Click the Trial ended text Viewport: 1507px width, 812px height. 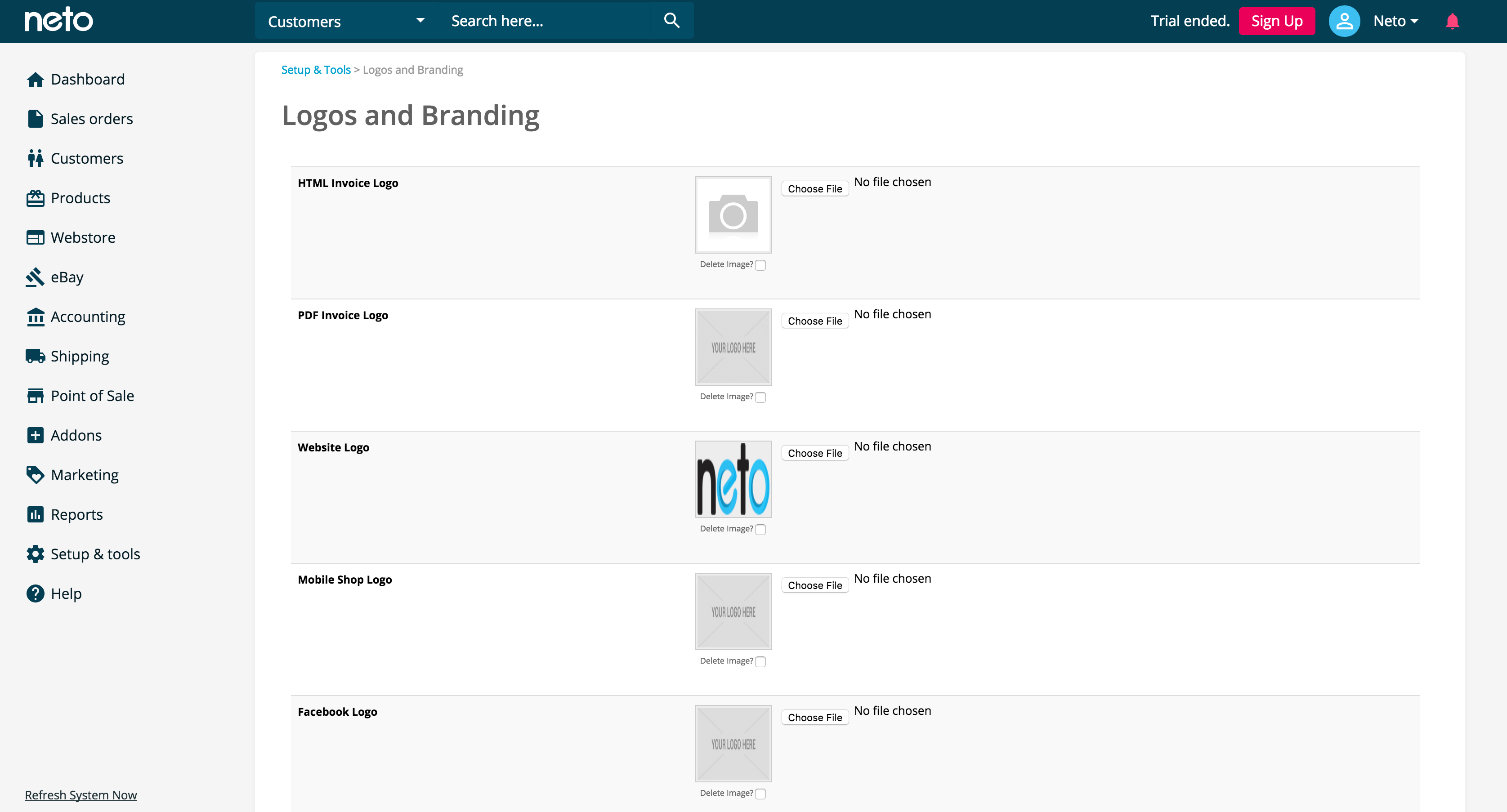(x=1190, y=21)
